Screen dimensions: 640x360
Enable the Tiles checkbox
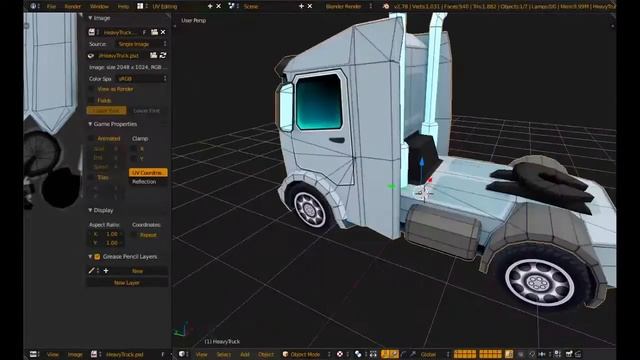click(91, 178)
